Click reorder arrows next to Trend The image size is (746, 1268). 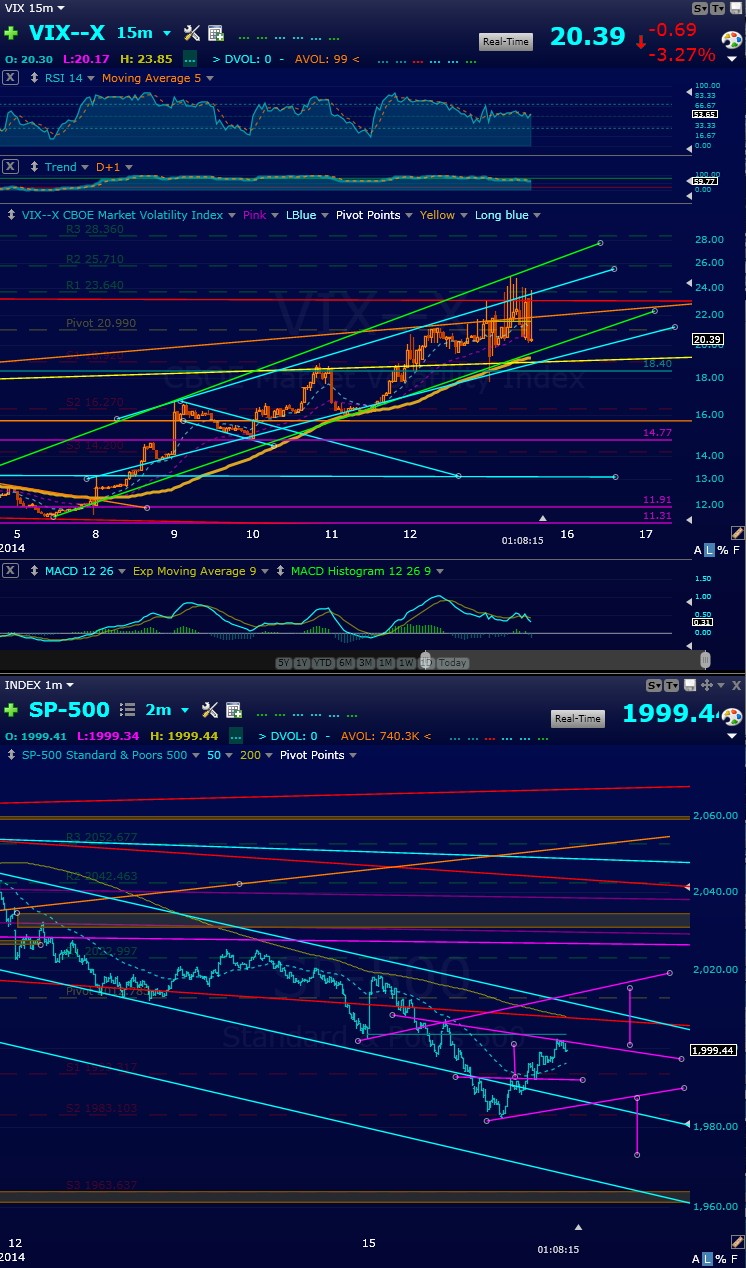pos(35,167)
